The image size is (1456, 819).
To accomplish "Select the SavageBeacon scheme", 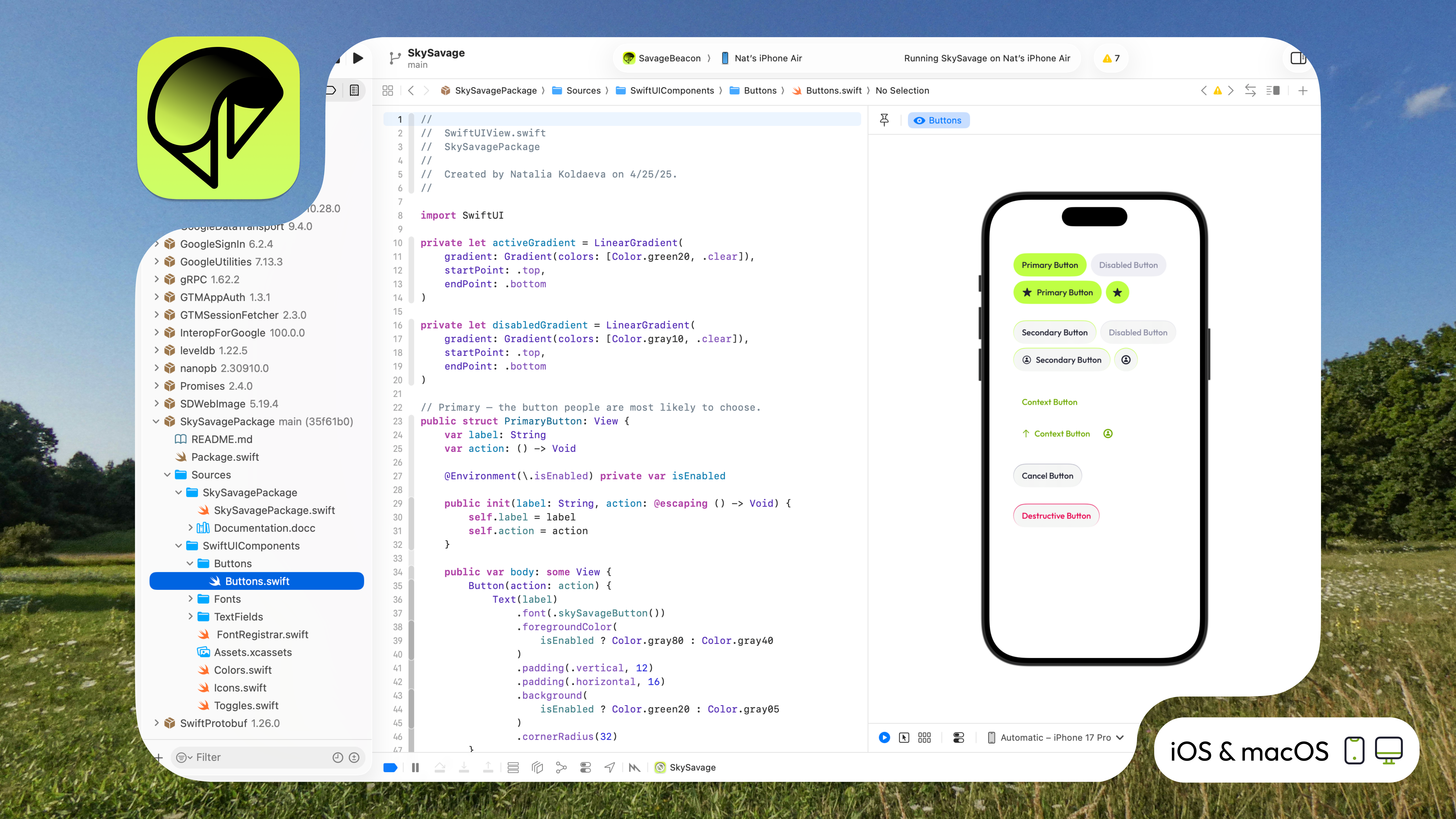I will point(662,58).
